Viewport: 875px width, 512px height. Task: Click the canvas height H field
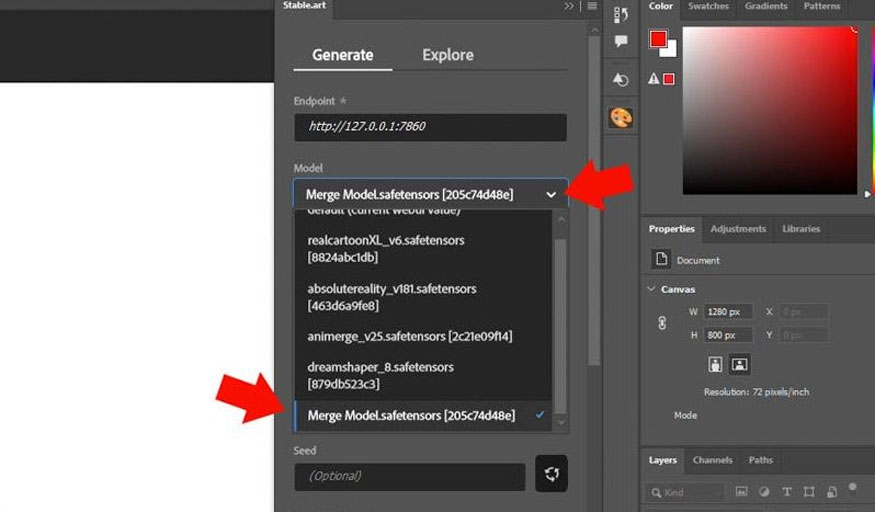click(728, 335)
